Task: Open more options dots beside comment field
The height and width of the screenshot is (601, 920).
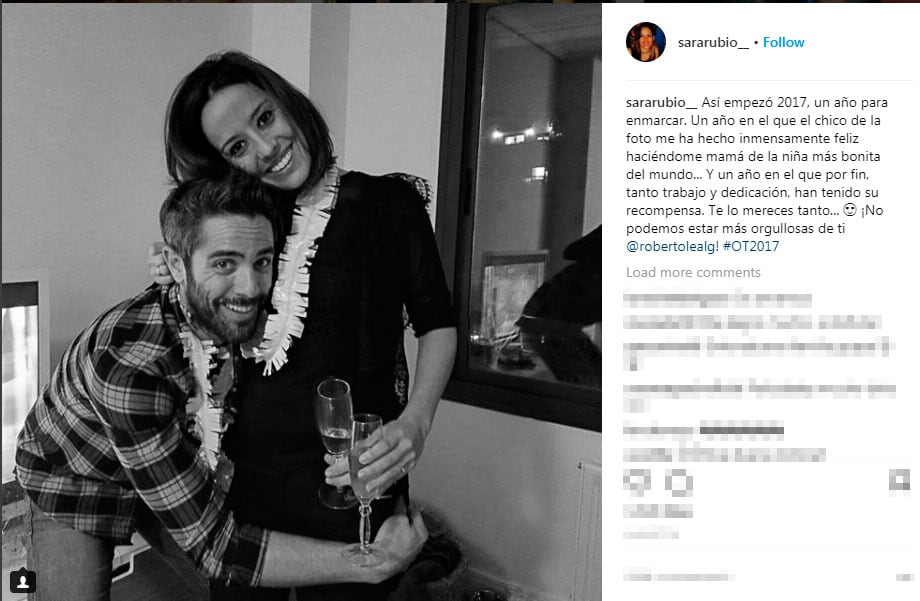Action: 904,577
